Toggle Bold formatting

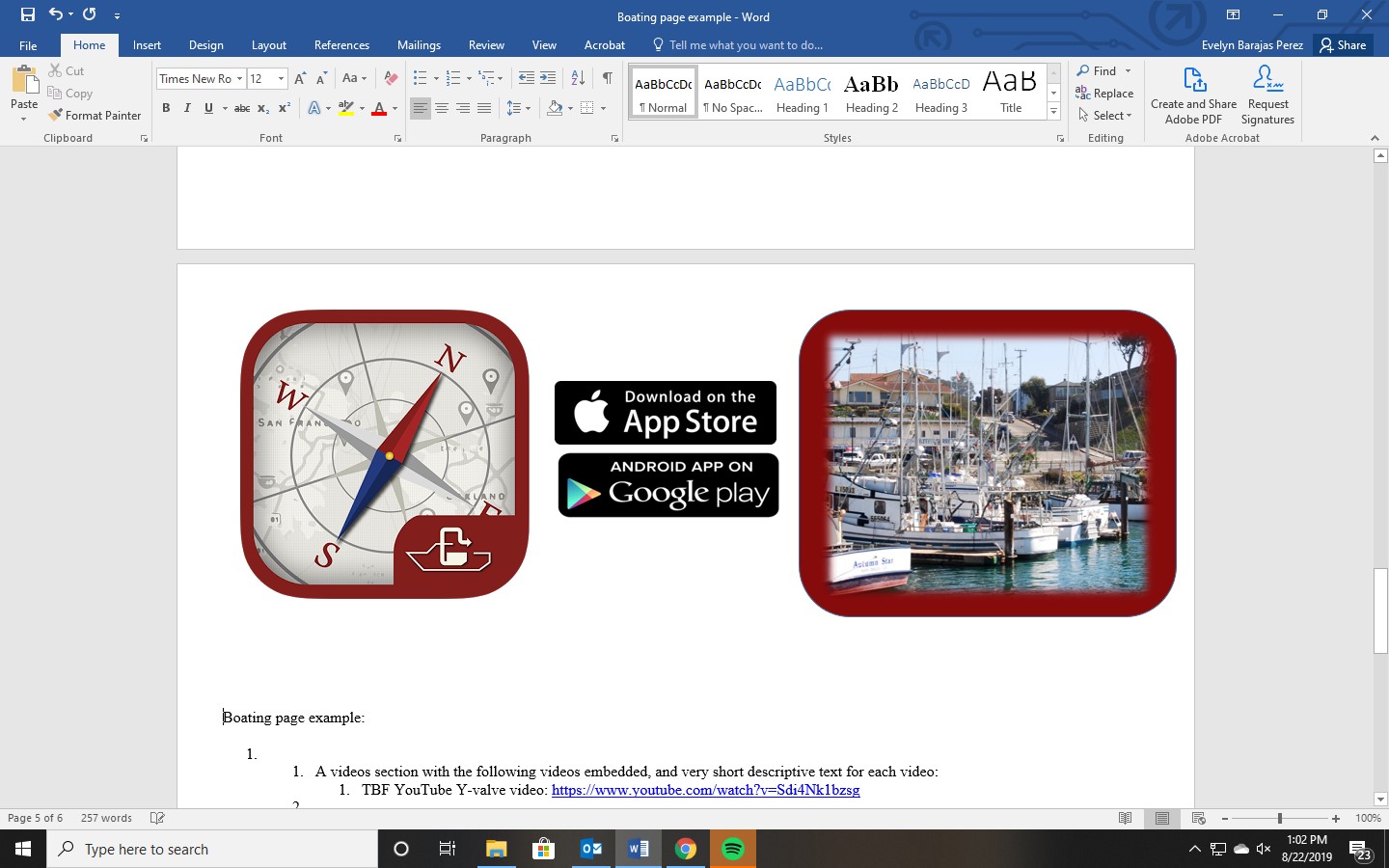pos(166,108)
